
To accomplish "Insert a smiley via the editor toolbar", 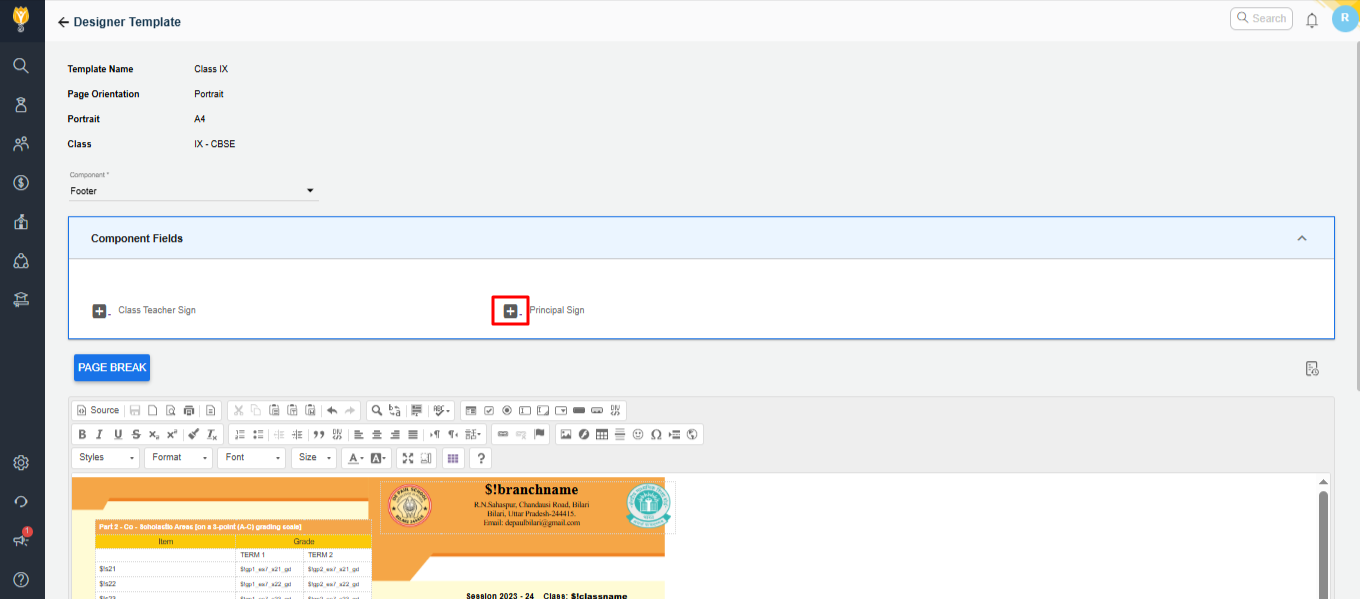I will 638,434.
